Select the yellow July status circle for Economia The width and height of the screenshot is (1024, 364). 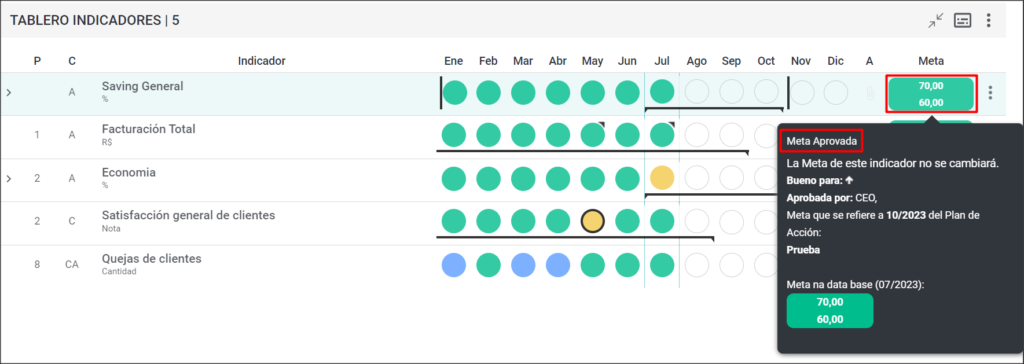(x=662, y=178)
